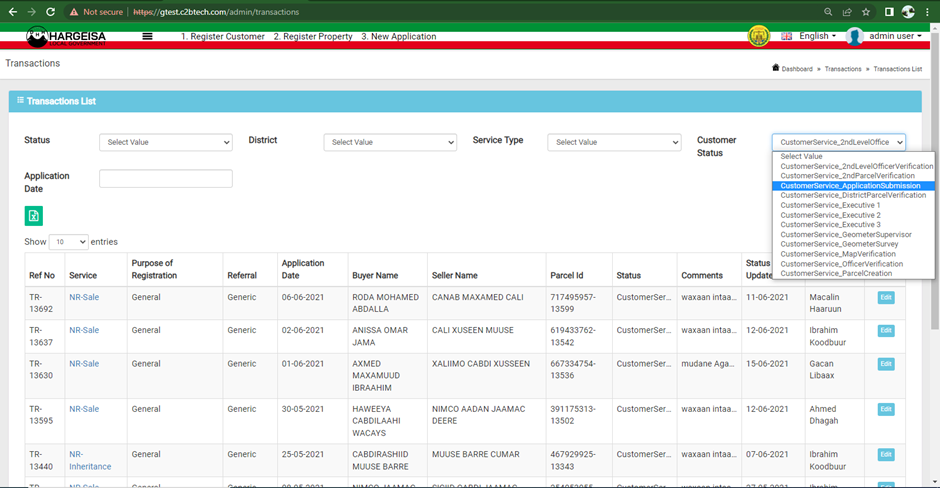Click the round government emblem icon

tap(759, 36)
